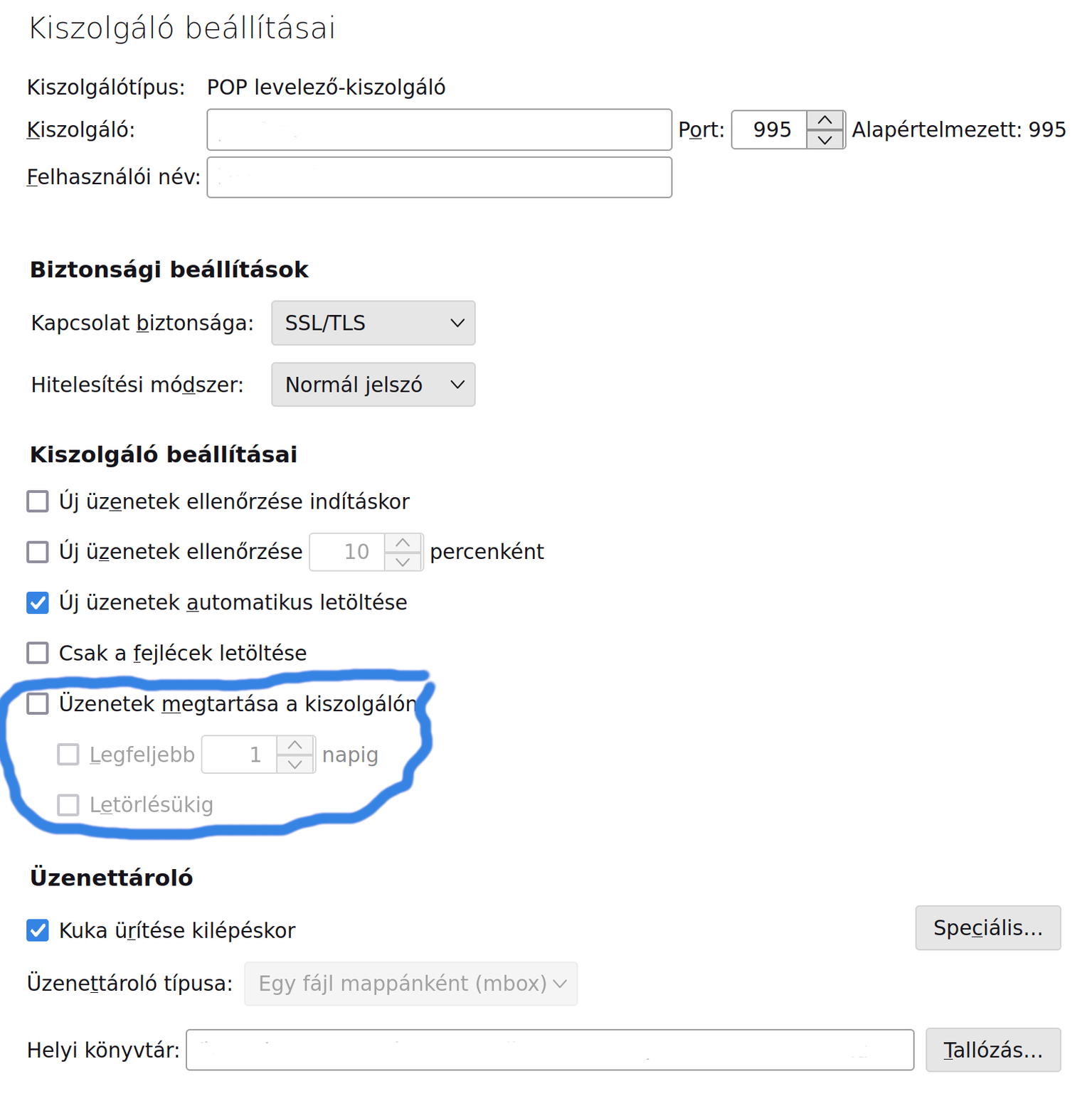Increase the Legfeljebb napig days value
This screenshot has width=1092, height=1118.
pos(295,745)
